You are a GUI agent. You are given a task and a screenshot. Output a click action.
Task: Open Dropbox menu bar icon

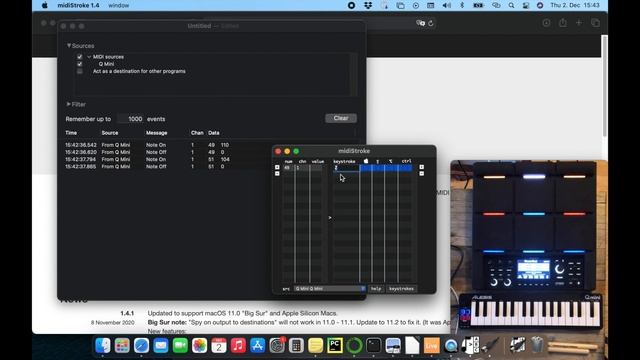(368, 5)
